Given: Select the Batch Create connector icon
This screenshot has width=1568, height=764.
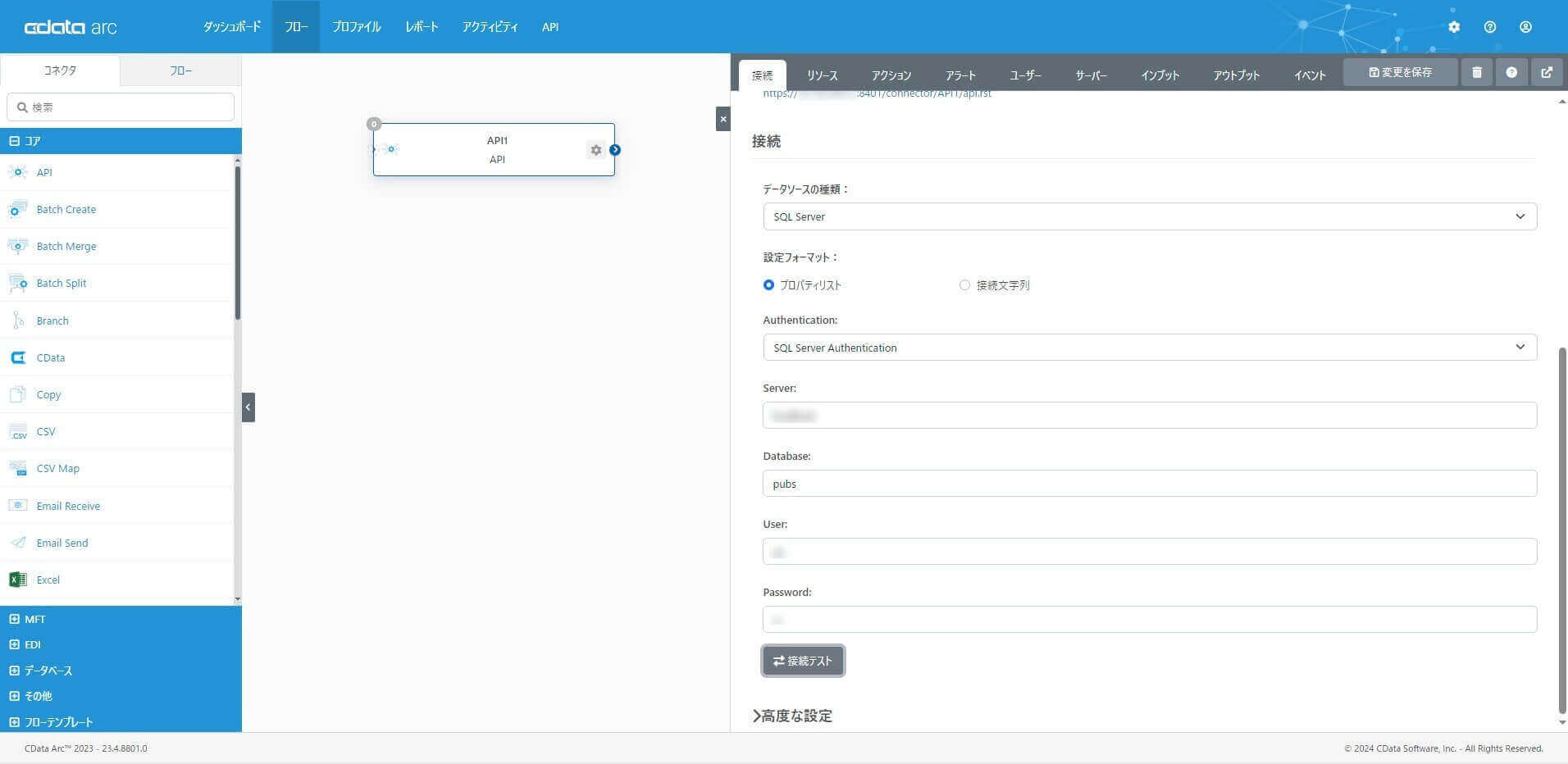Looking at the screenshot, I should click(x=18, y=209).
